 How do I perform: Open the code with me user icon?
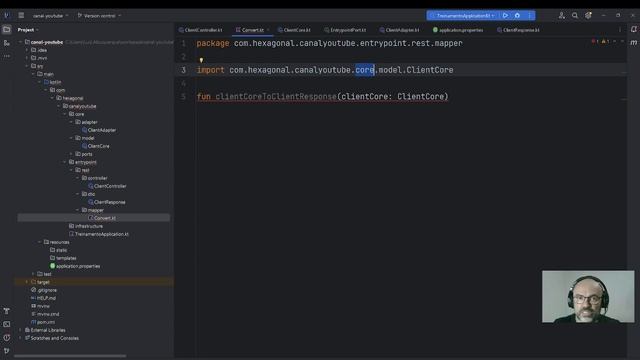[x=562, y=16]
